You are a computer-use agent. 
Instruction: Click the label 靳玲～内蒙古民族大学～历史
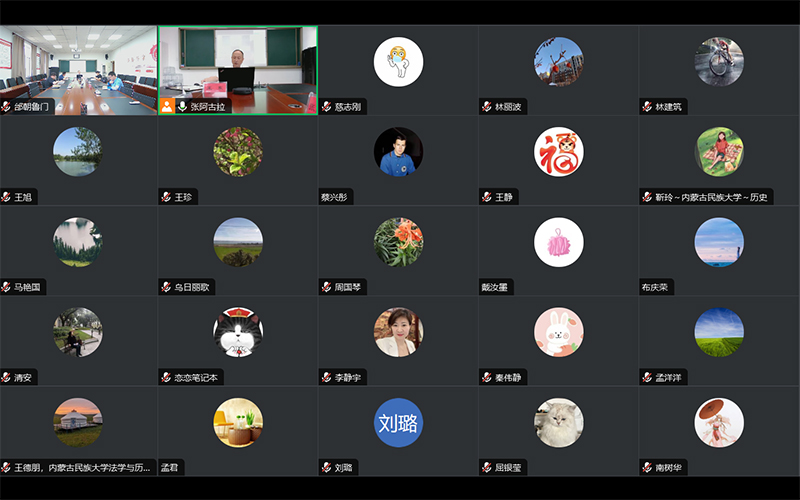coord(711,197)
